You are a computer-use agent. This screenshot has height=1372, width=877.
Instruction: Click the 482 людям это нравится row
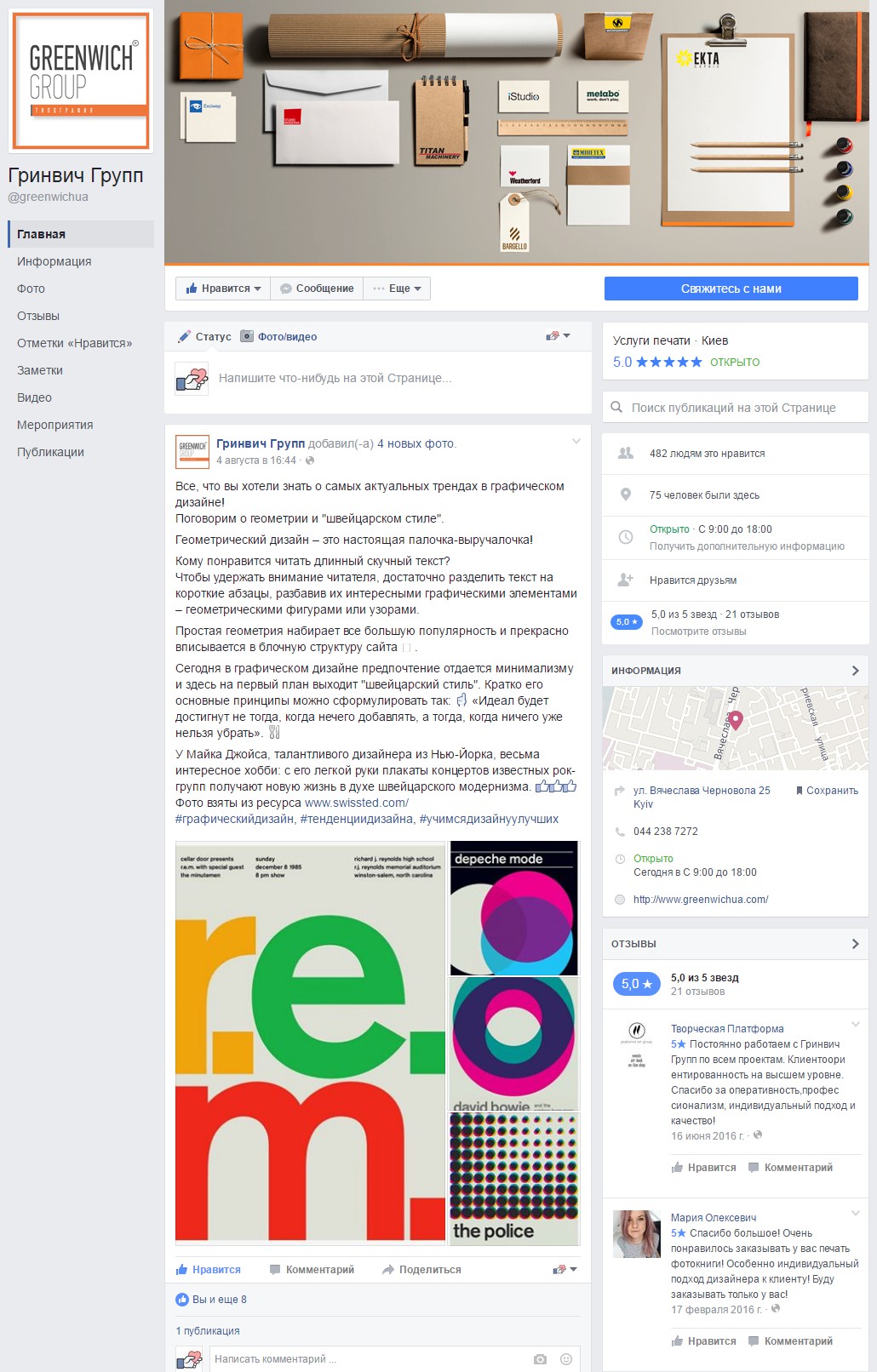(x=736, y=454)
